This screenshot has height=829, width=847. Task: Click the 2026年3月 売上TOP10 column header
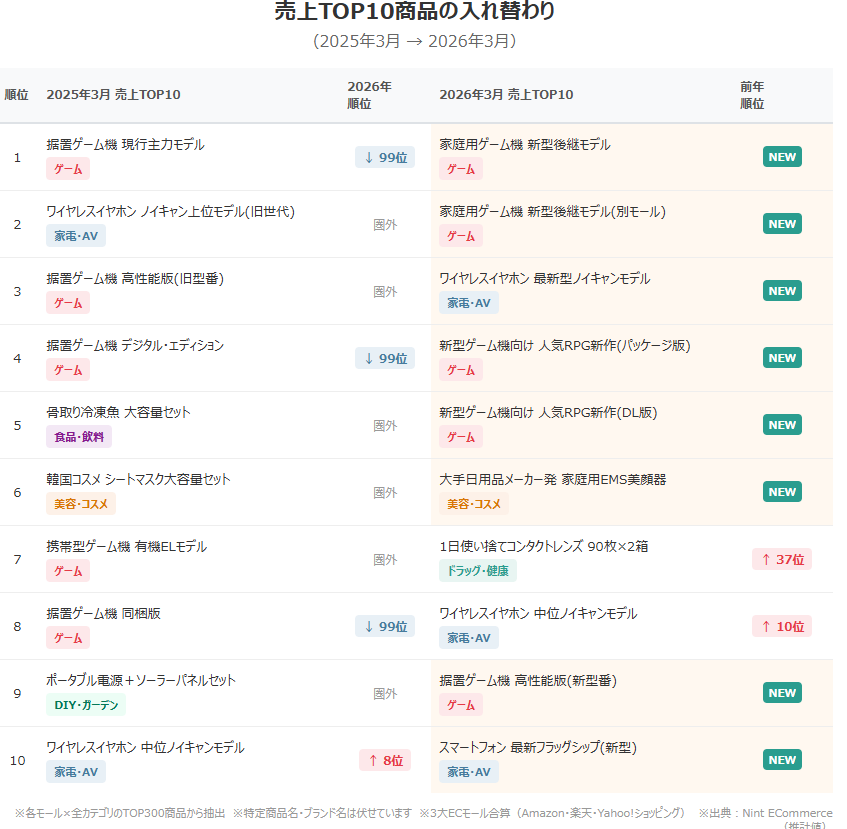pyautogui.click(x=505, y=94)
